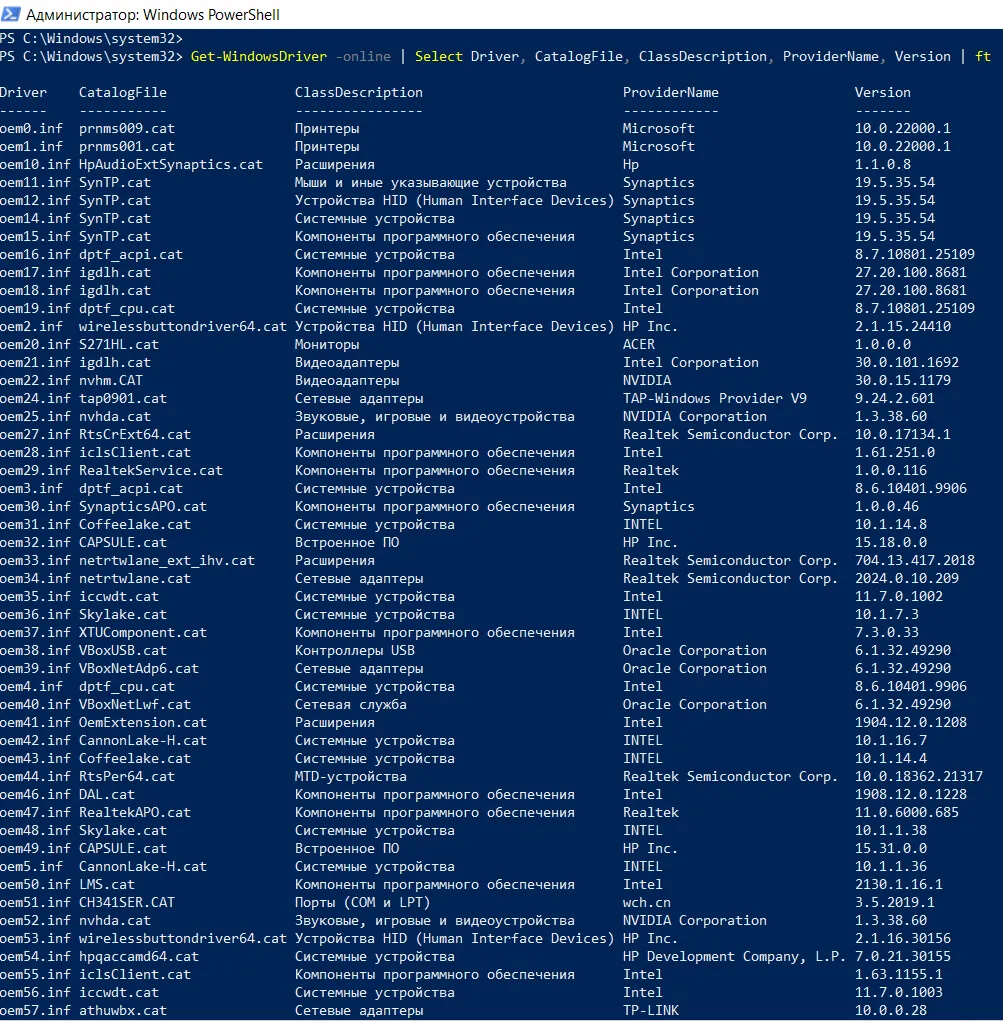The width and height of the screenshot is (1003, 1021).
Task: Click 'Встроенное ПО' in the oem32.inf row
Action: click(346, 542)
